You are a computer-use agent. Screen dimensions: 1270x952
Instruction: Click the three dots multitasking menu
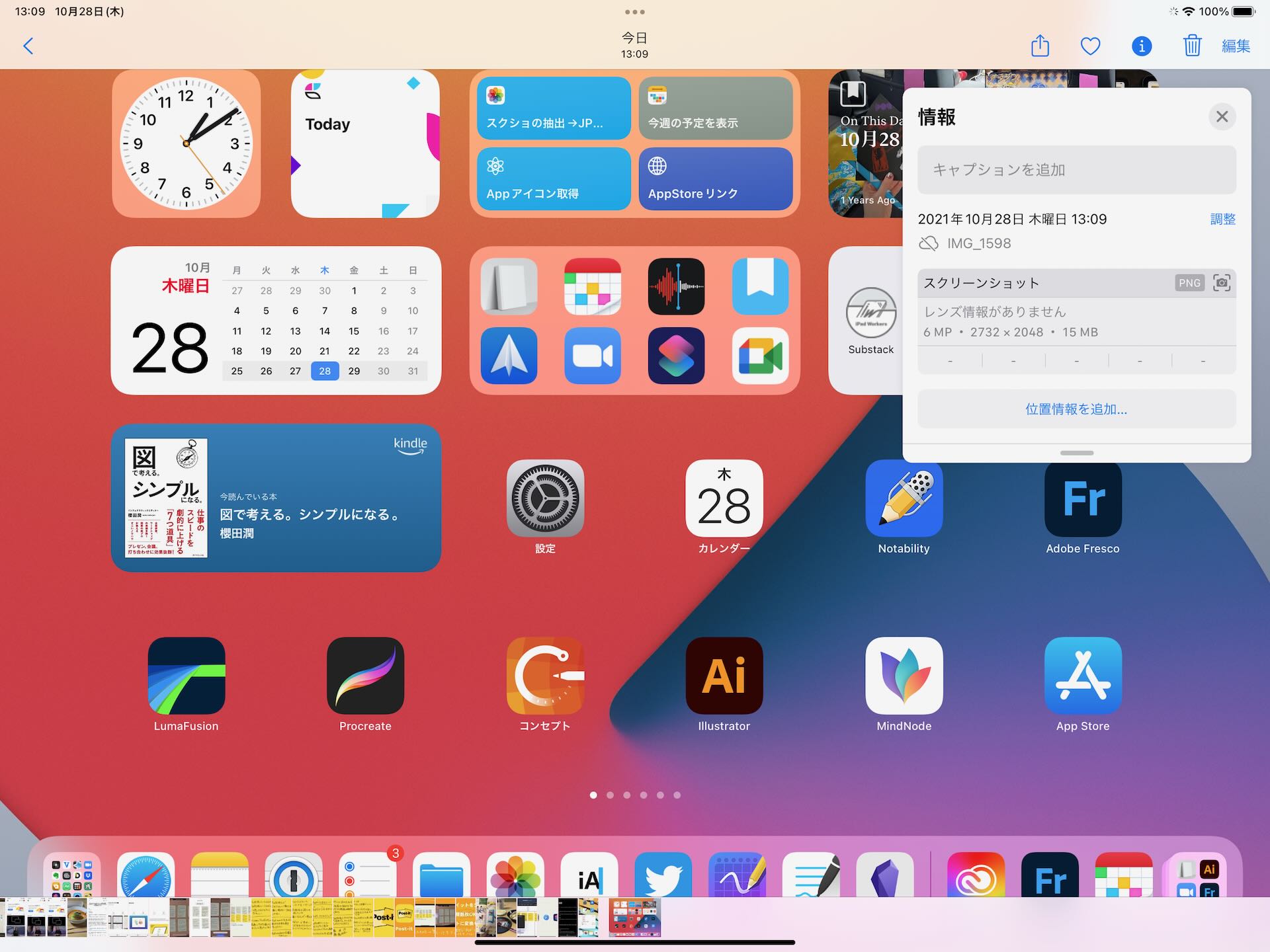click(x=634, y=12)
